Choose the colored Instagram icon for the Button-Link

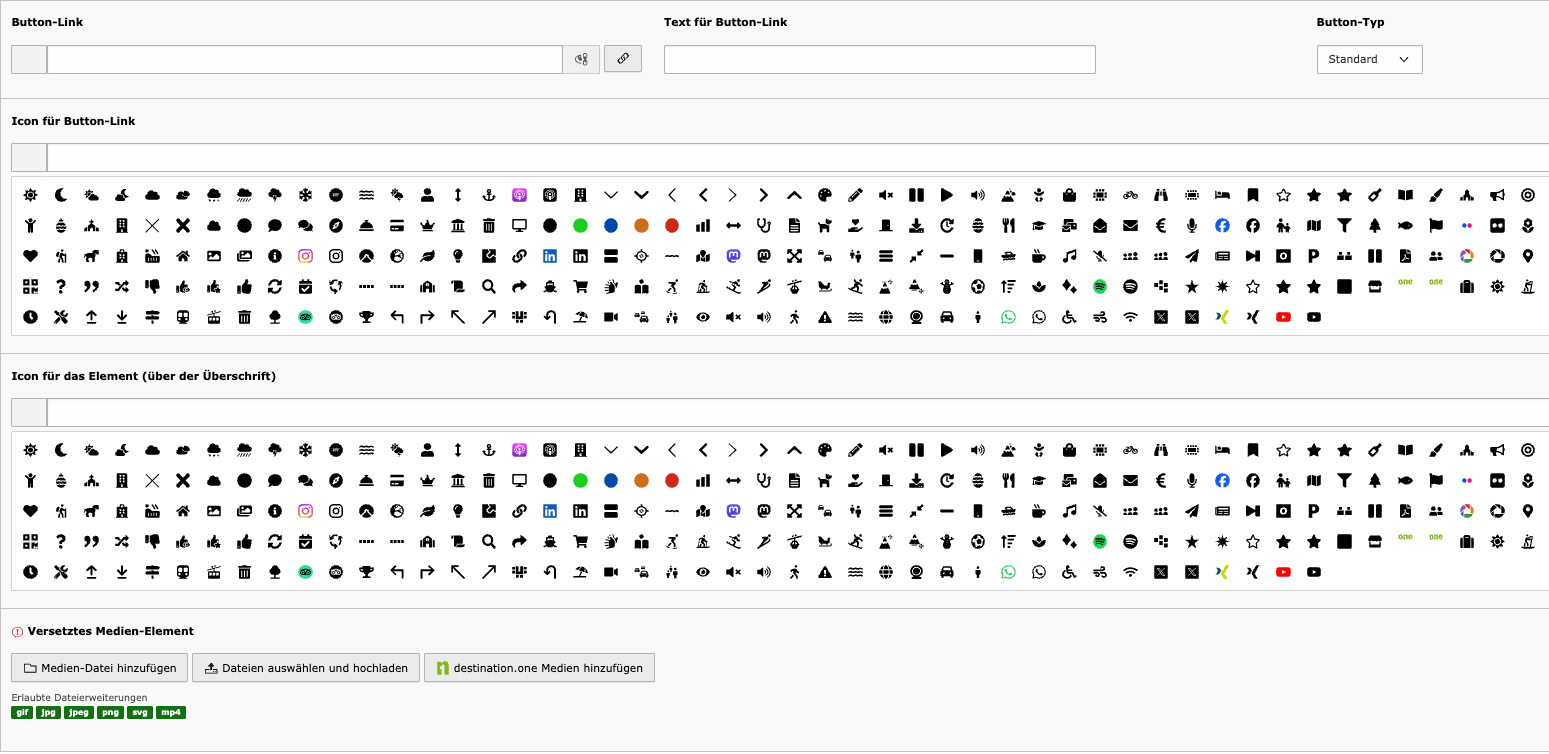(305, 256)
